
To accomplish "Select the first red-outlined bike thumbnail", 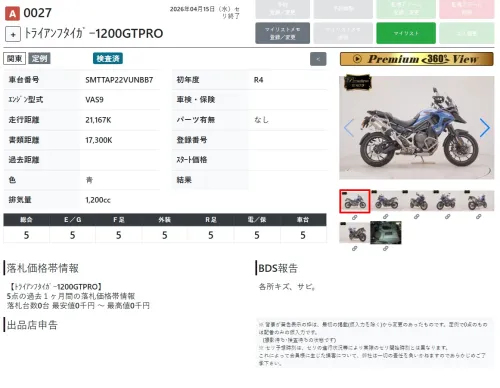I will click(355, 201).
